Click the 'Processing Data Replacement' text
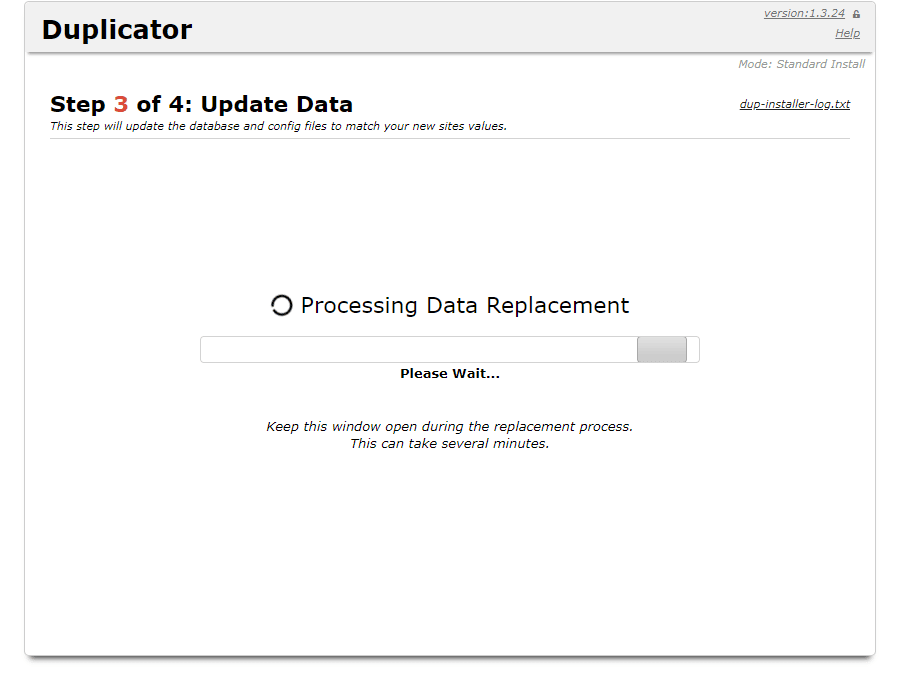901x675 pixels. pyautogui.click(x=465, y=306)
